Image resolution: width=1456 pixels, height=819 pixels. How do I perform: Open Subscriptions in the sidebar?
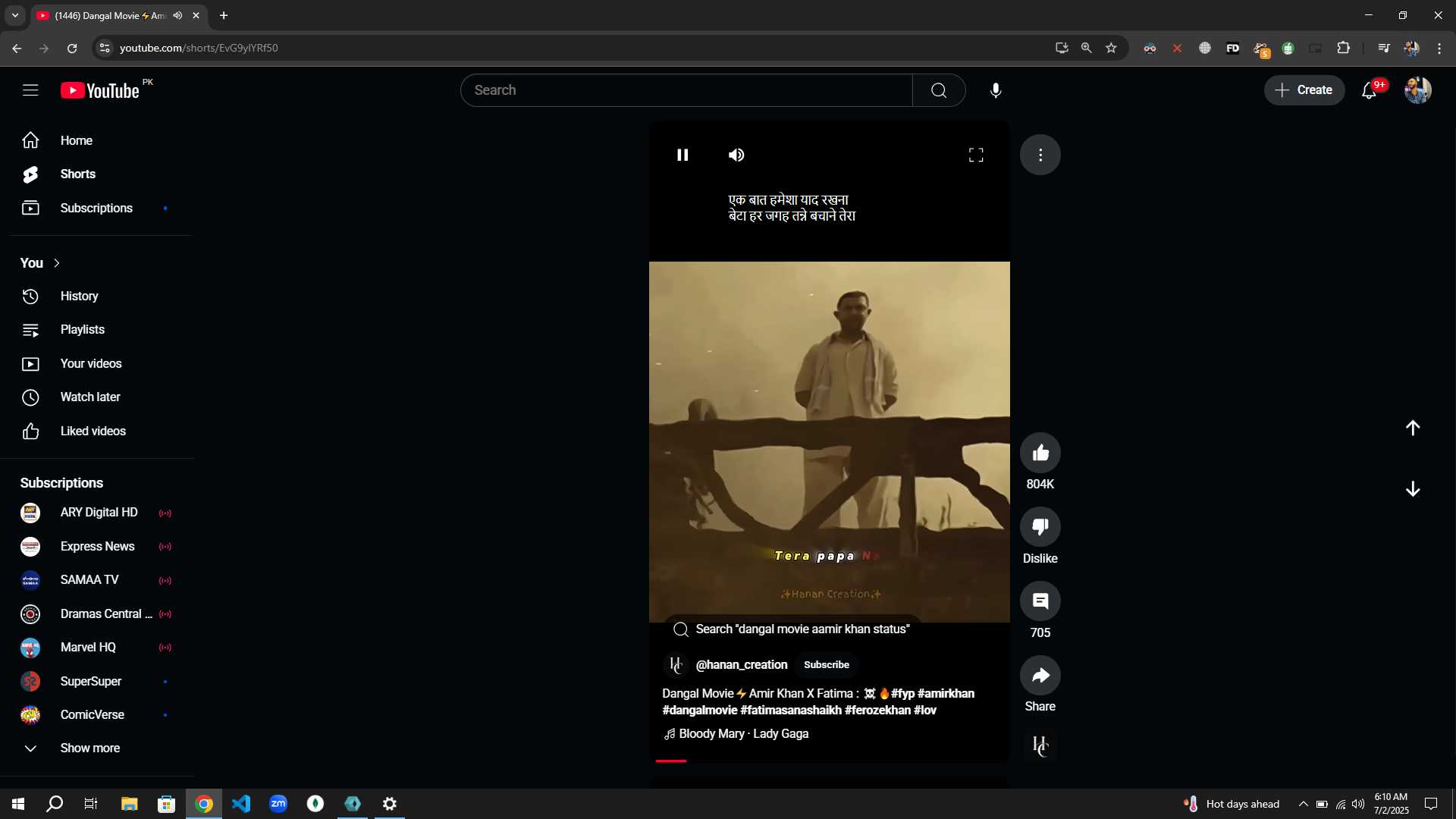pyautogui.click(x=97, y=208)
